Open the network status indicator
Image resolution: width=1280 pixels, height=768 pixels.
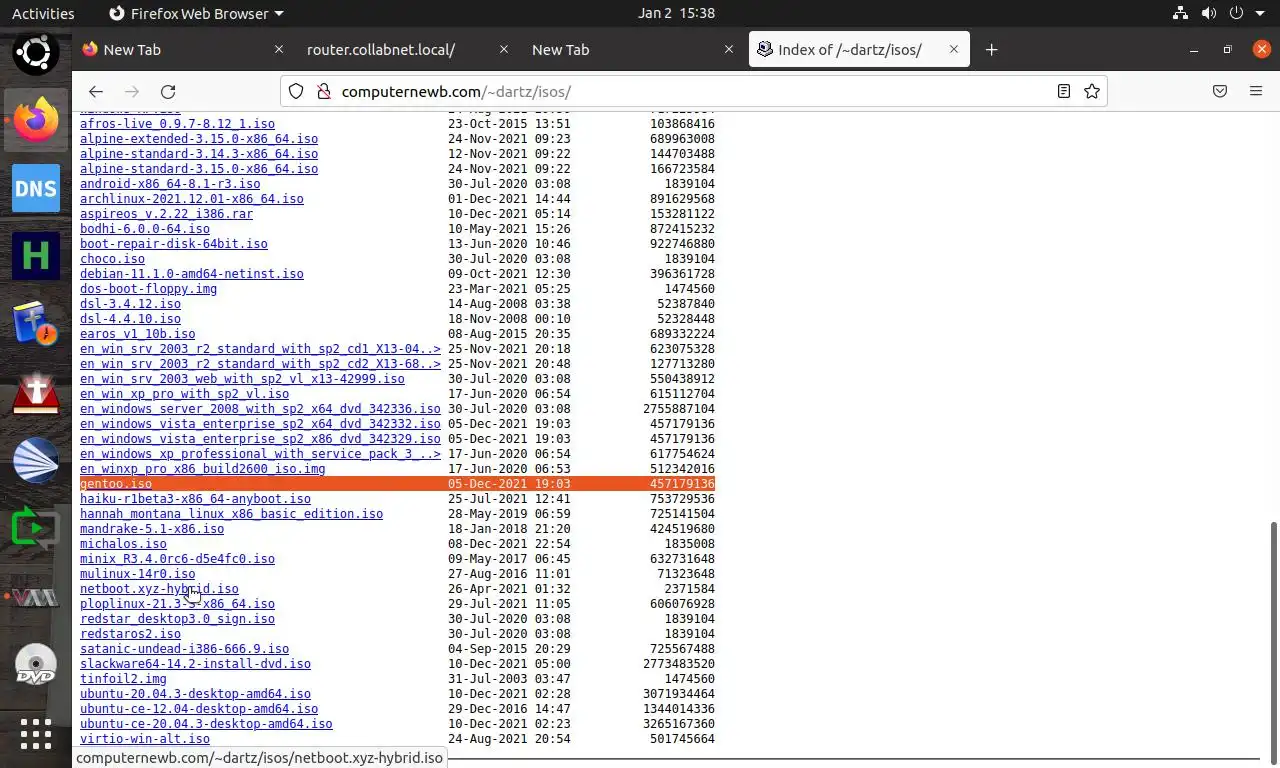coord(1181,13)
